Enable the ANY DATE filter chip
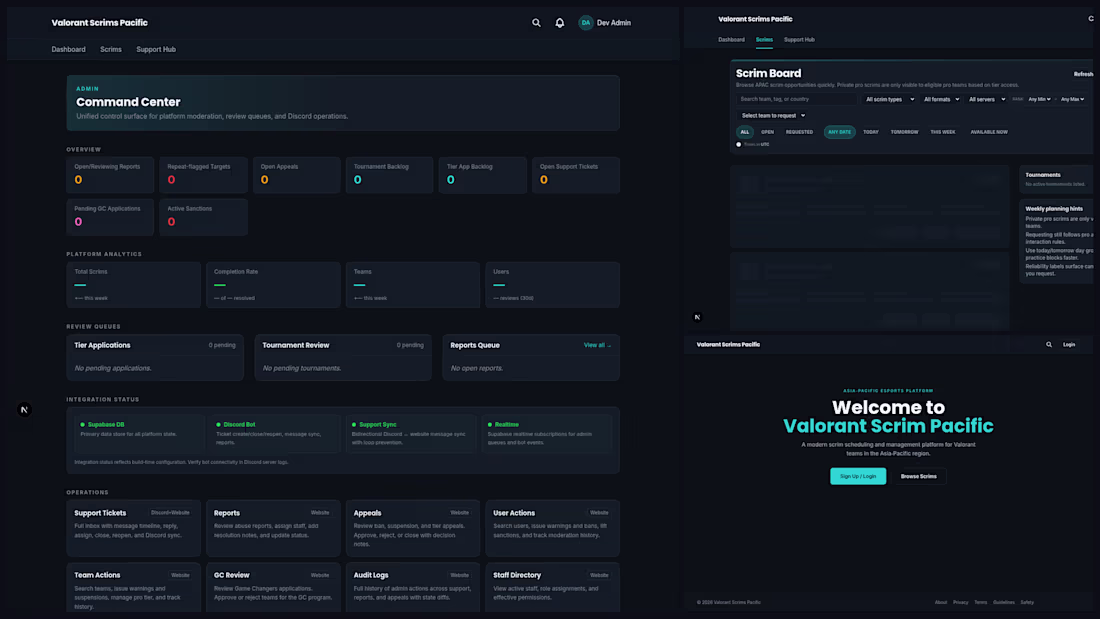This screenshot has width=1100, height=619. point(839,131)
